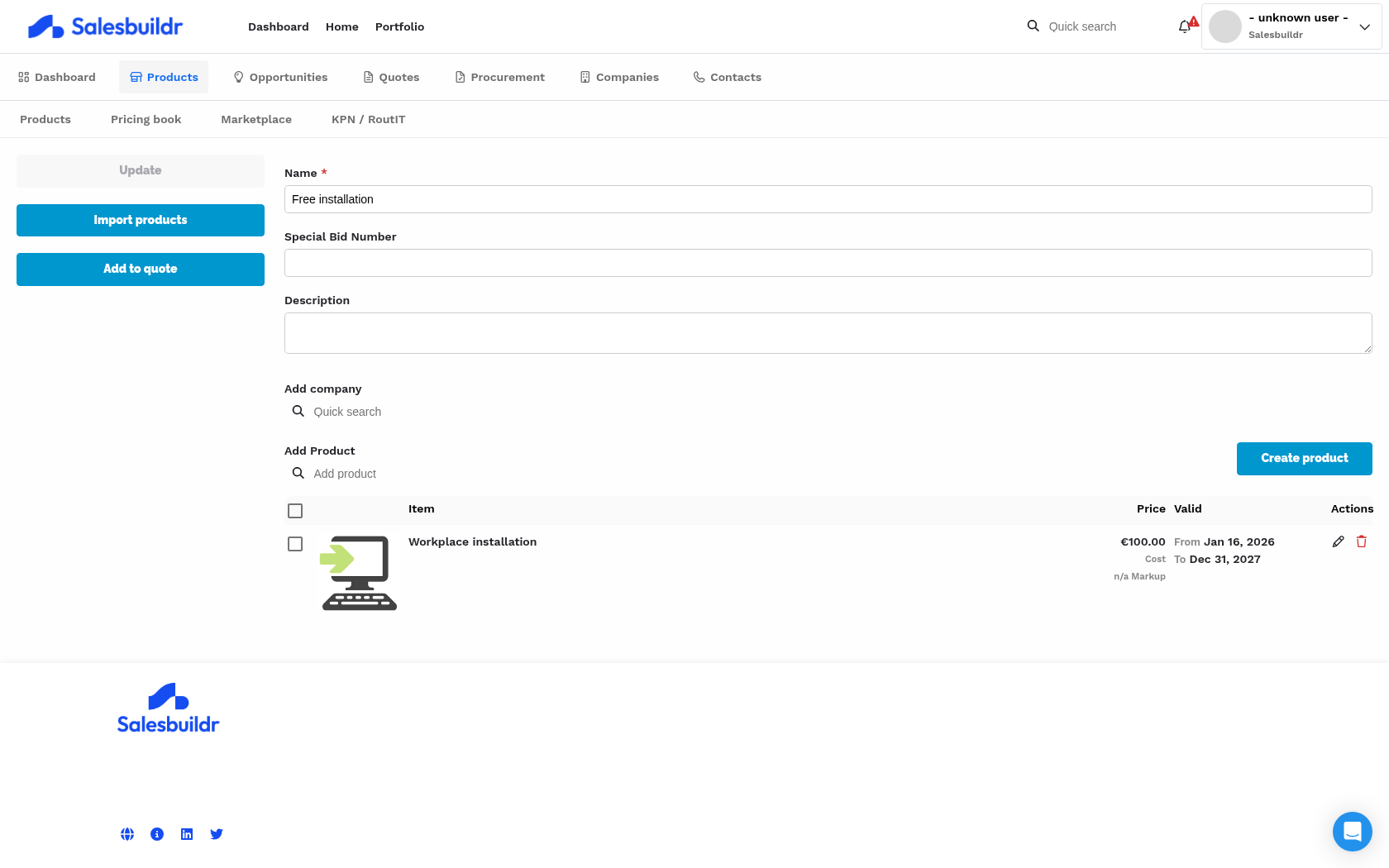
Task: Go to the Opportunities tab
Action: coord(280,77)
